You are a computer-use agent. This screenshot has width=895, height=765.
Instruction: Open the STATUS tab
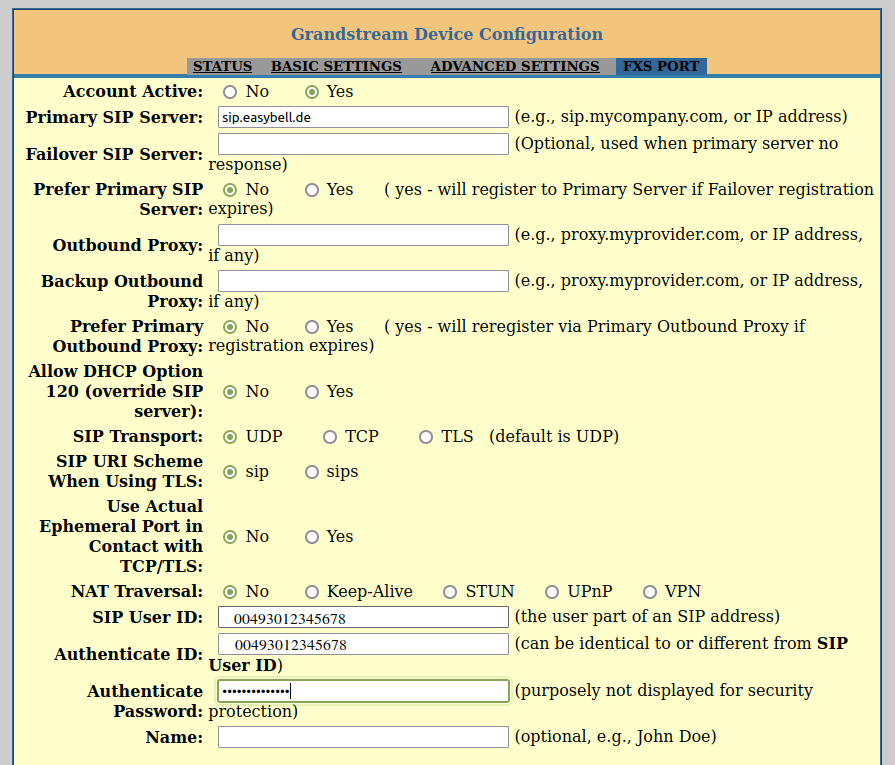click(x=222, y=66)
